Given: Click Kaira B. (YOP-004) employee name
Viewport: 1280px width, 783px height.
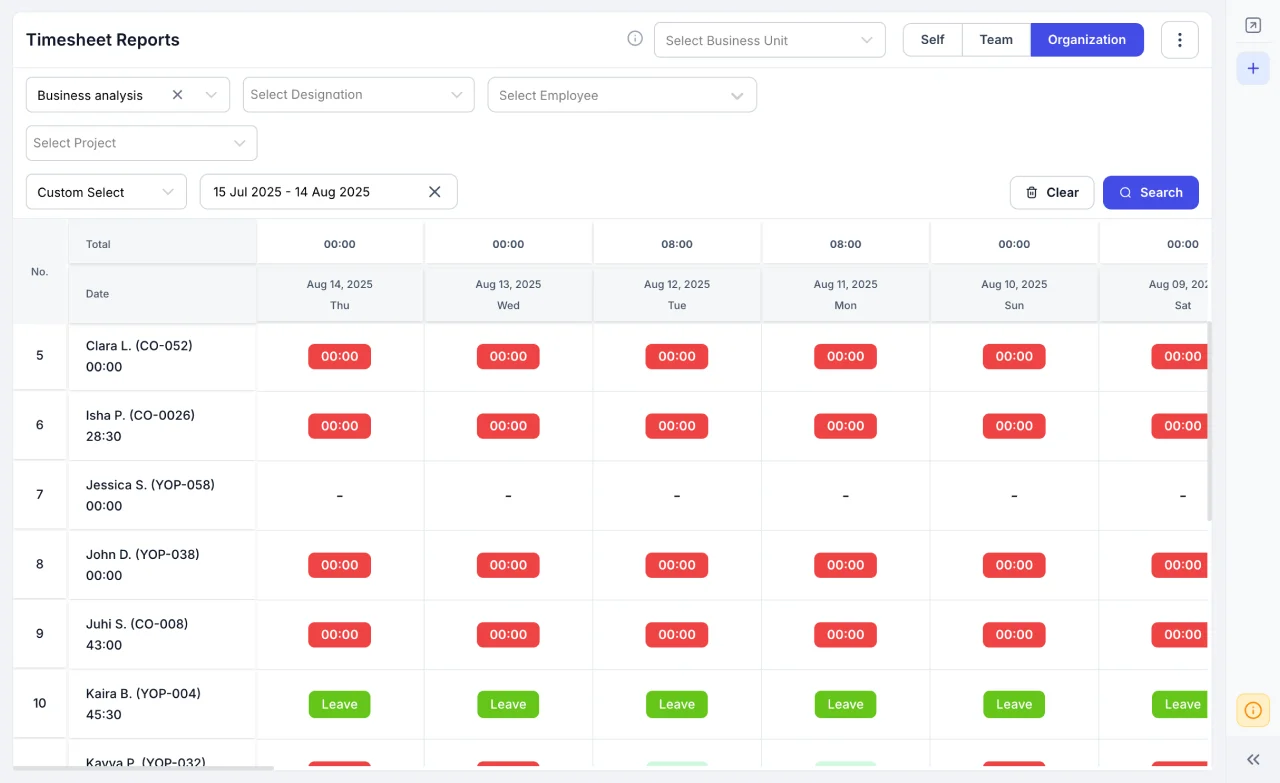Looking at the screenshot, I should [143, 693].
